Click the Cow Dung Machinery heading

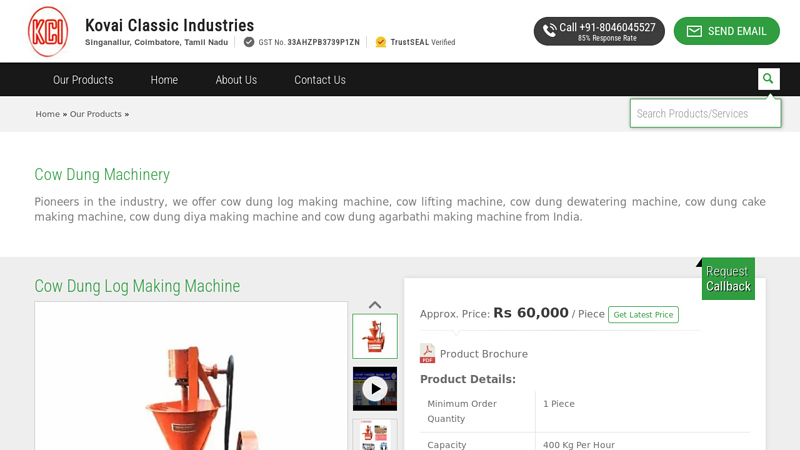tap(102, 174)
